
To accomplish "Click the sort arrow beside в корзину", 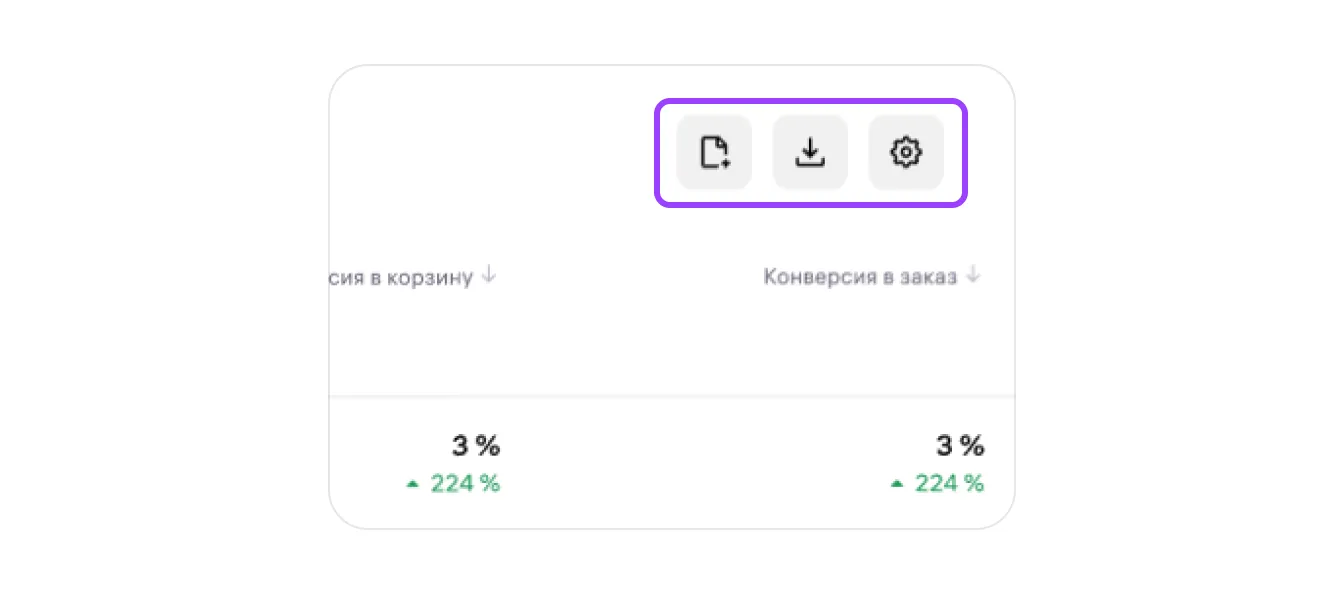I will click(x=488, y=275).
